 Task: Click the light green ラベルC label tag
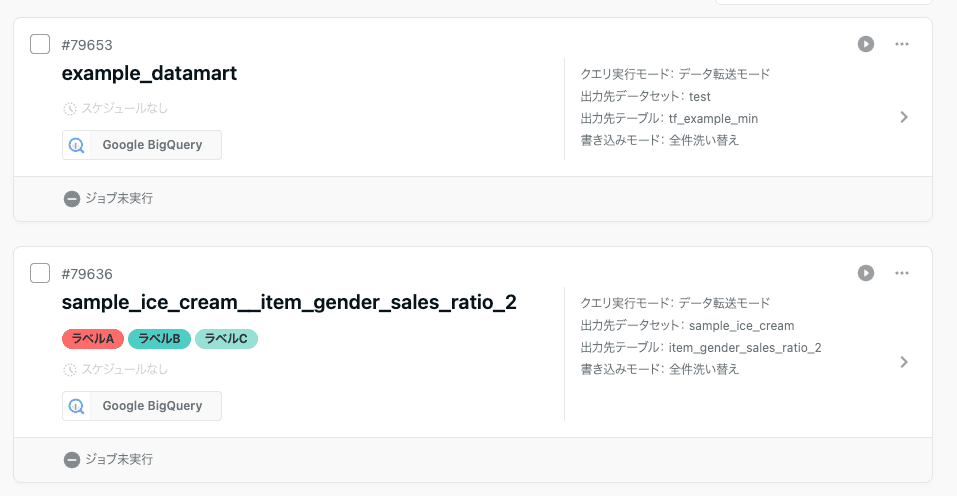[226, 339]
